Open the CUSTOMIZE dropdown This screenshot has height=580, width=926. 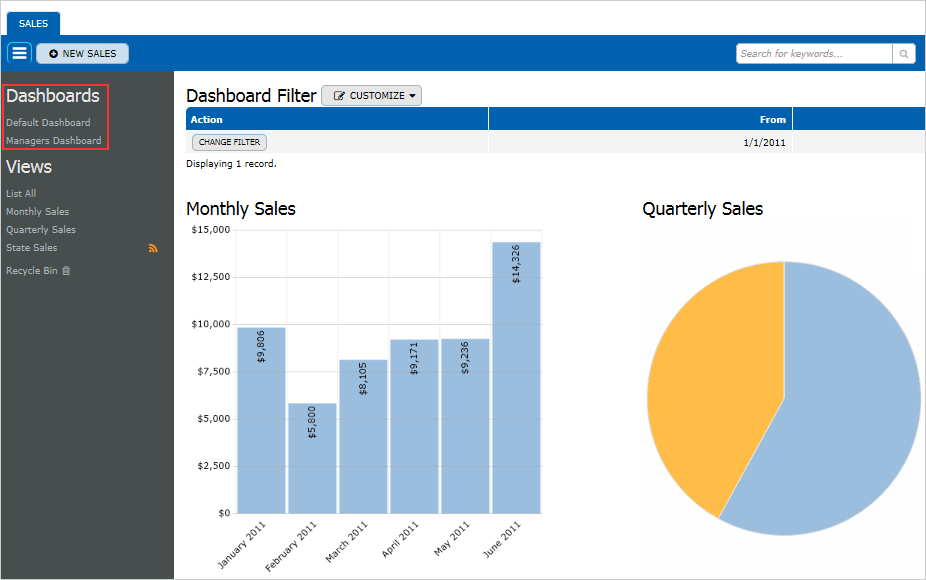371,96
